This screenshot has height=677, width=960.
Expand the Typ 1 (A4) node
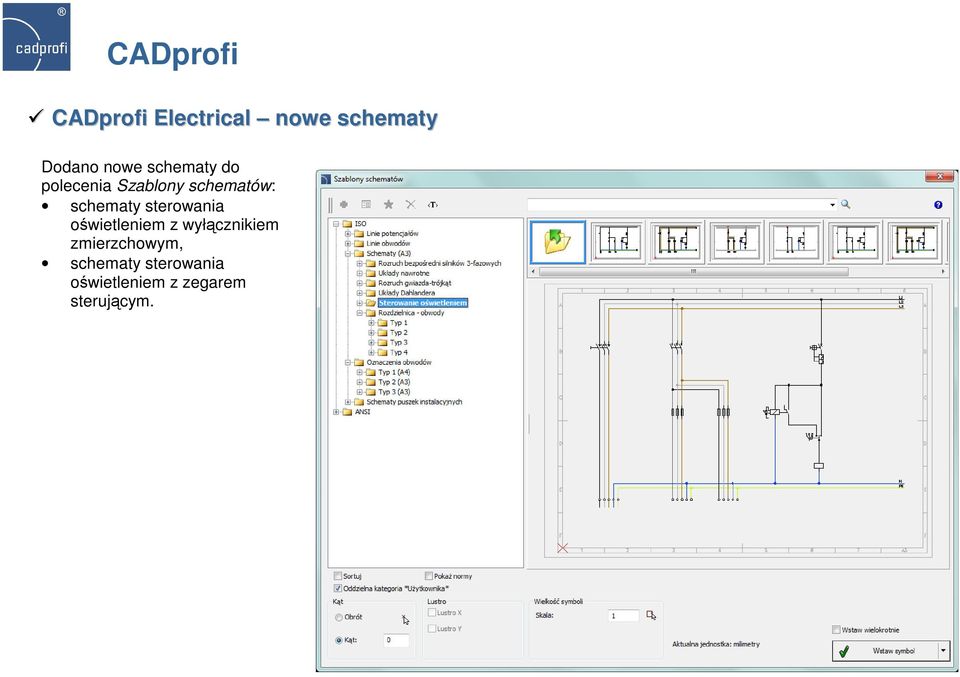(360, 372)
